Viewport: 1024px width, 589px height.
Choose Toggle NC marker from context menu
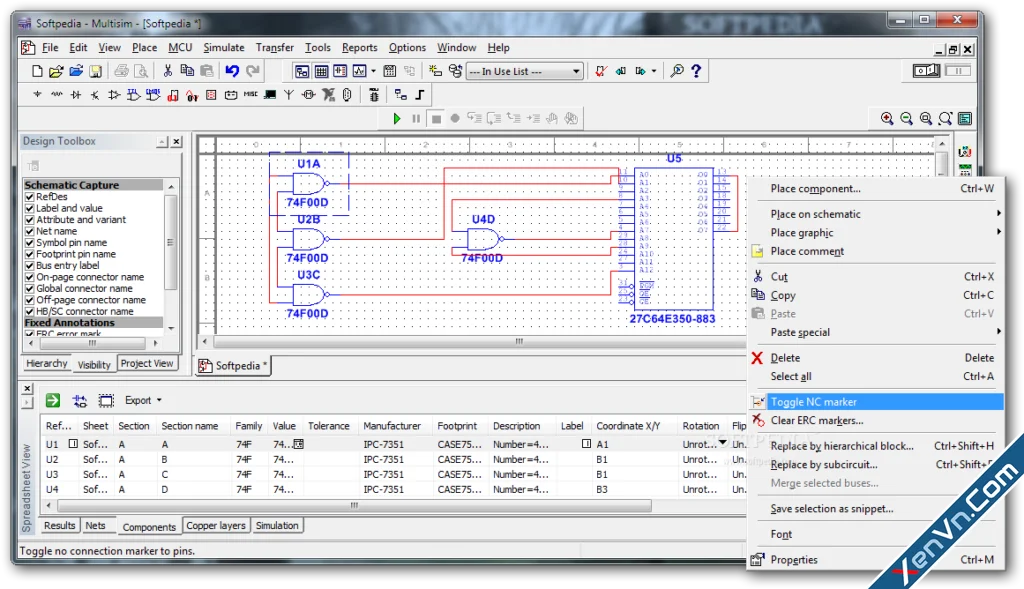(876, 402)
